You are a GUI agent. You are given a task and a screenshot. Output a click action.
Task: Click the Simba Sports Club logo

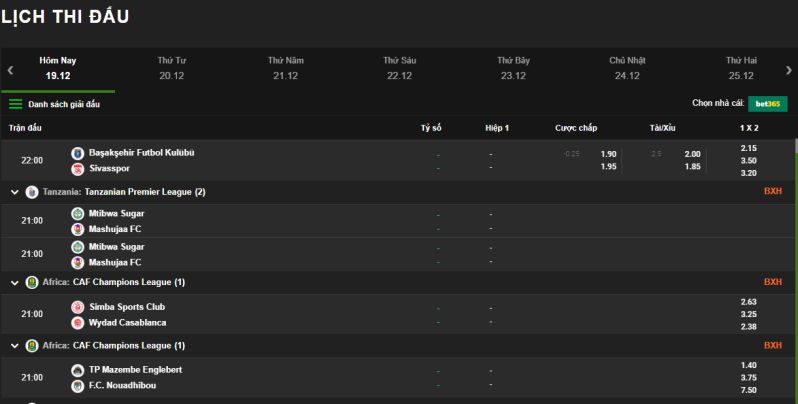(x=78, y=307)
